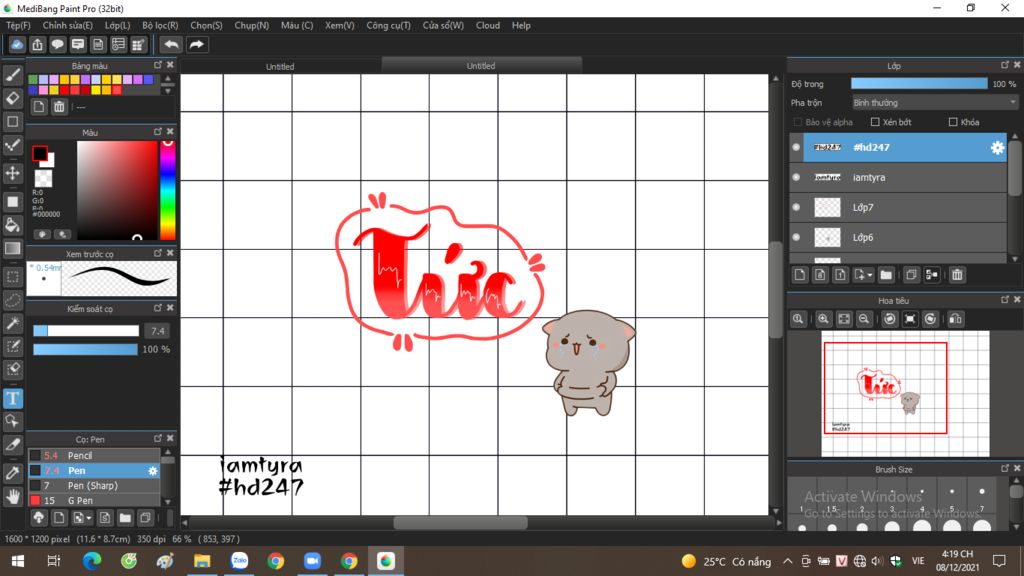Download cloud brush in brush panel

point(39,518)
